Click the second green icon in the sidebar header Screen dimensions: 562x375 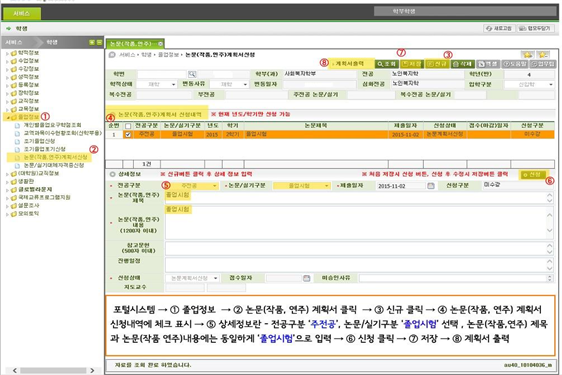[99, 42]
